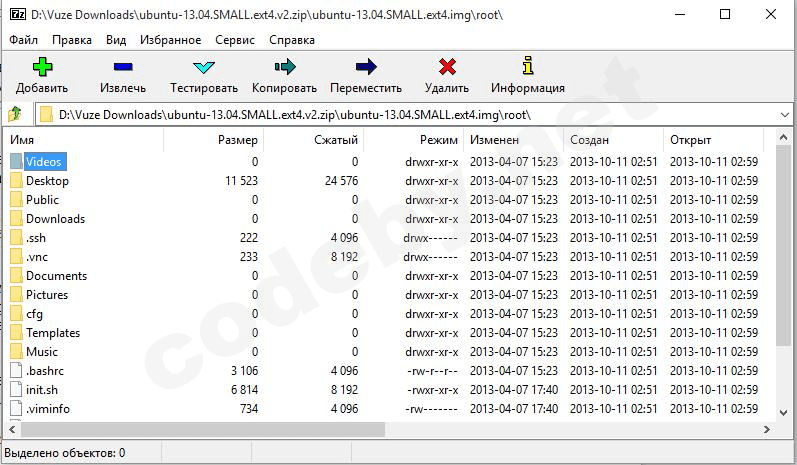Select the .viminfo file icon
Viewport: 797px width, 465px height.
(x=16, y=409)
